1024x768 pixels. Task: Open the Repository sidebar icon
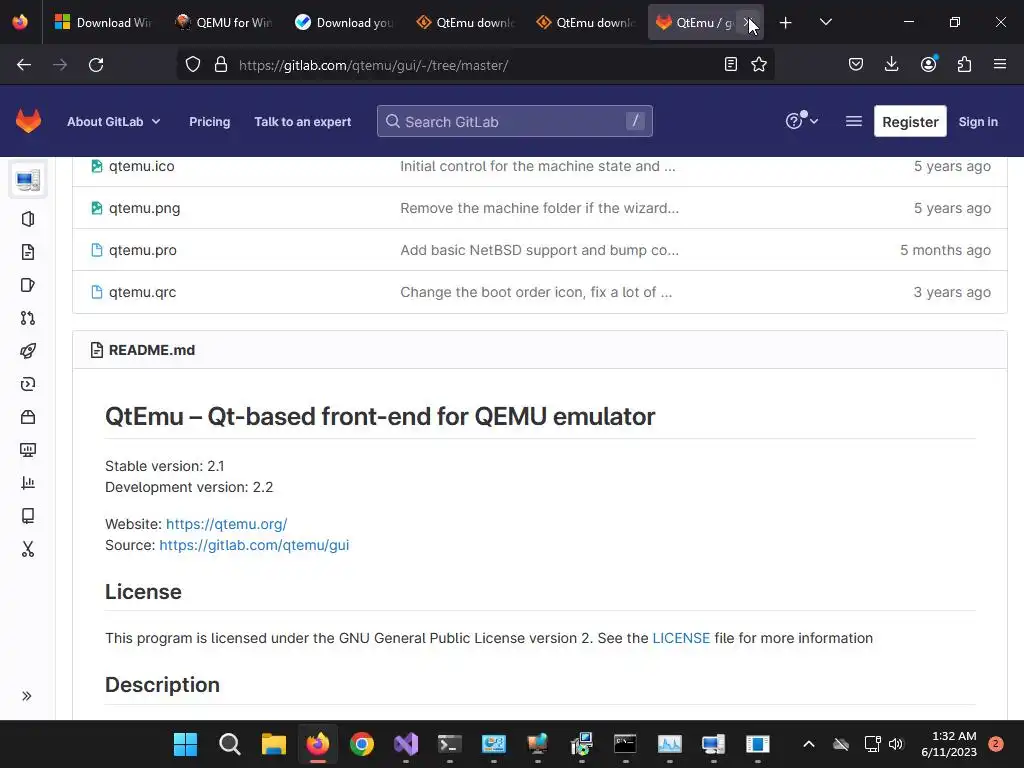(x=27, y=252)
